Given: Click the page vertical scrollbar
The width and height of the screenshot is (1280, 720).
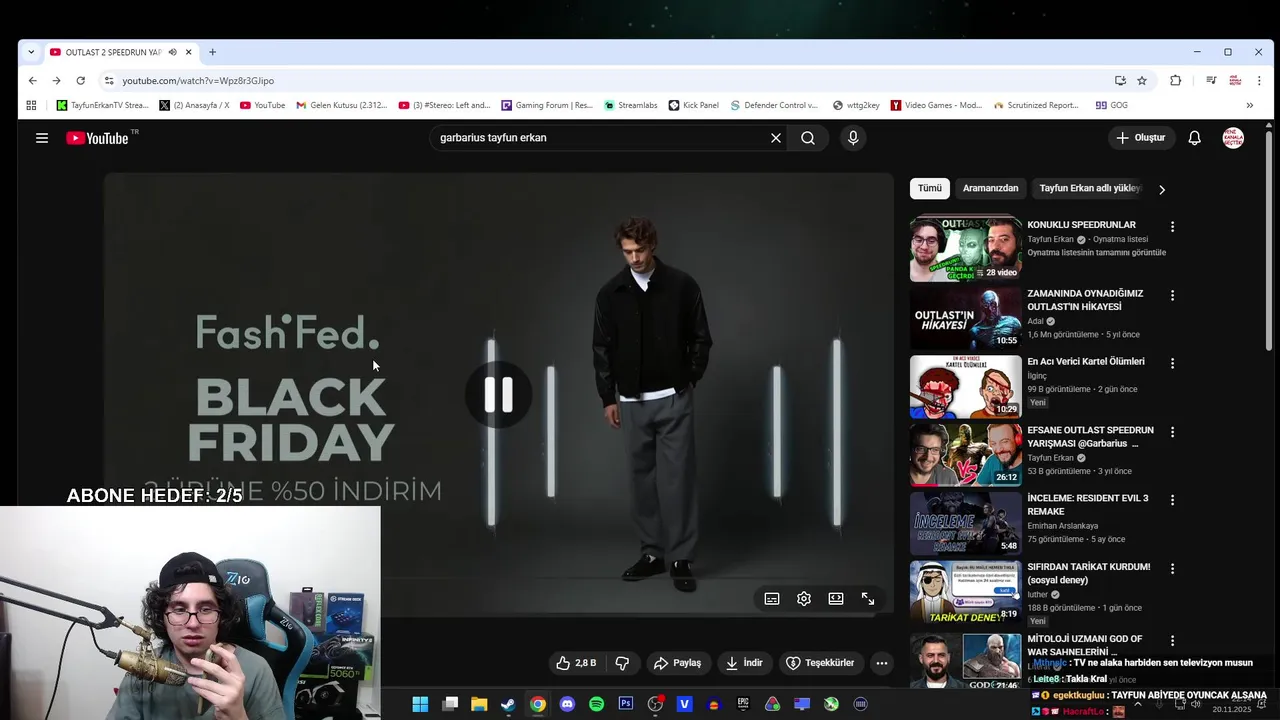Looking at the screenshot, I should 1269,240.
